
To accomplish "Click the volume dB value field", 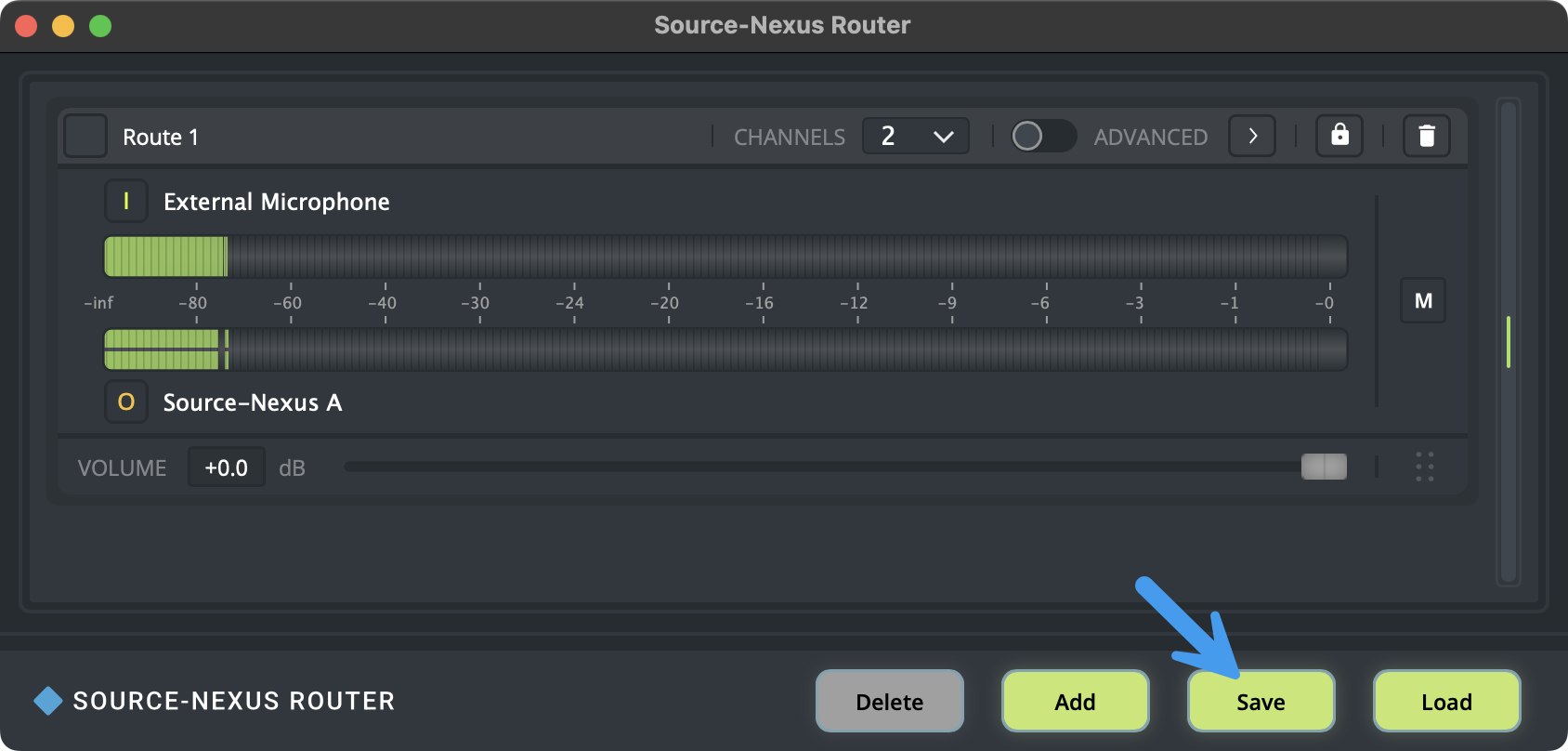I will tap(227, 468).
